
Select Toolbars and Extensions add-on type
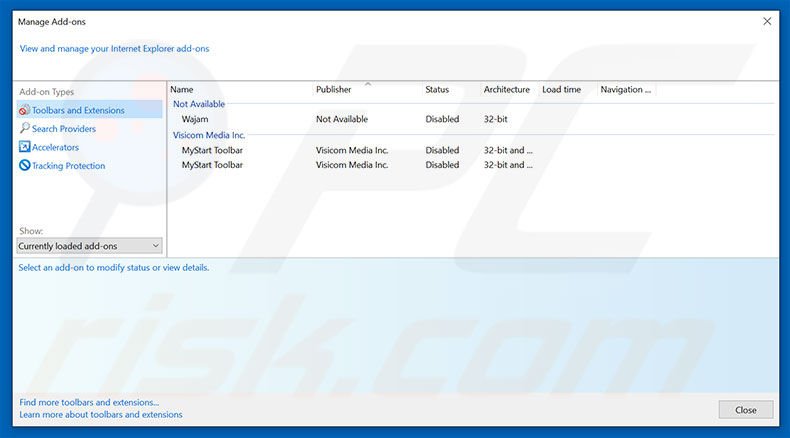[x=89, y=109]
